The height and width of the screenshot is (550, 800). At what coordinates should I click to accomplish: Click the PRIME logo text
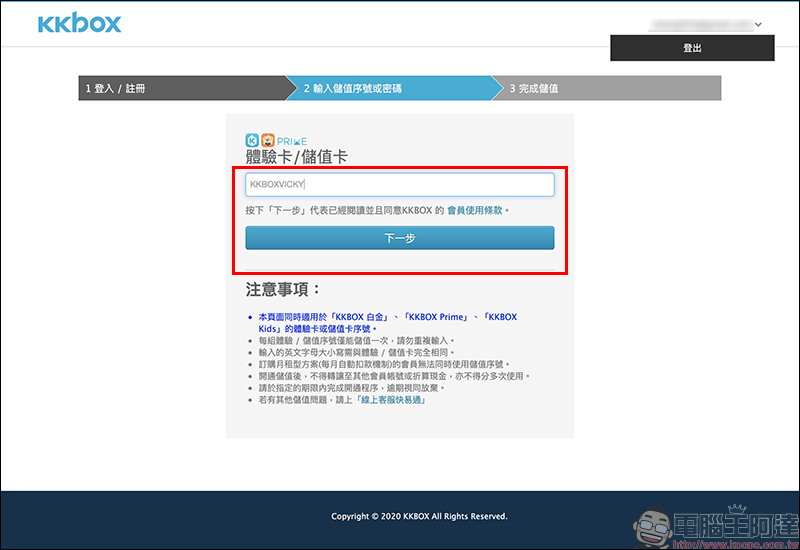click(292, 141)
